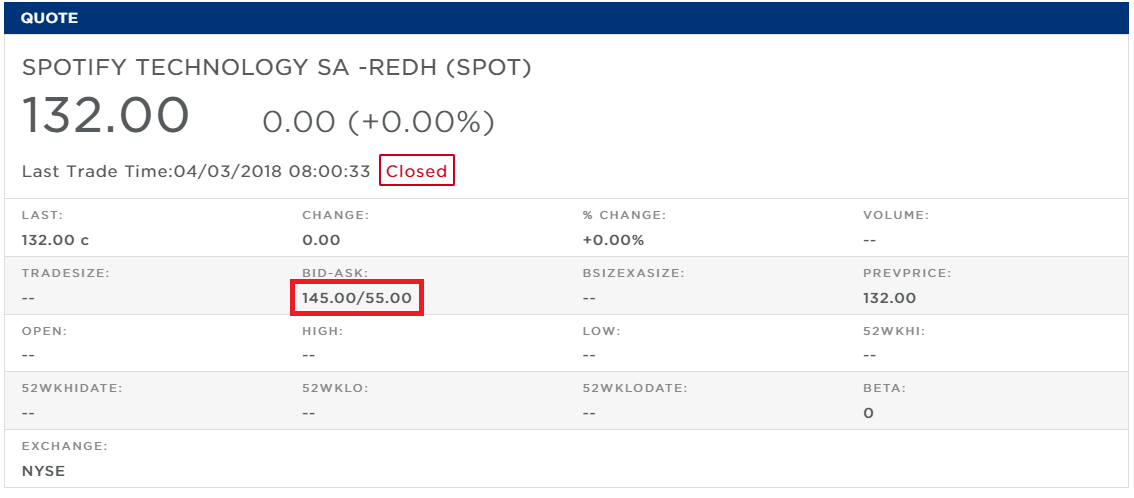Image resolution: width=1134 pixels, height=498 pixels.
Task: Click the 0.00 (+0.00%) change text
Action: (x=378, y=122)
